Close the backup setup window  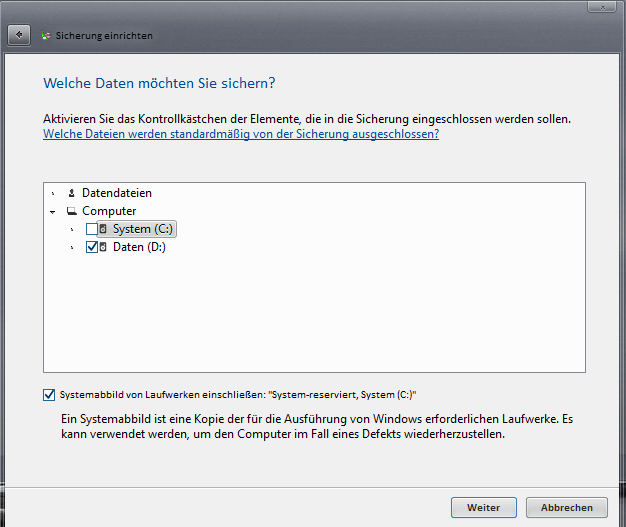[602, 6]
